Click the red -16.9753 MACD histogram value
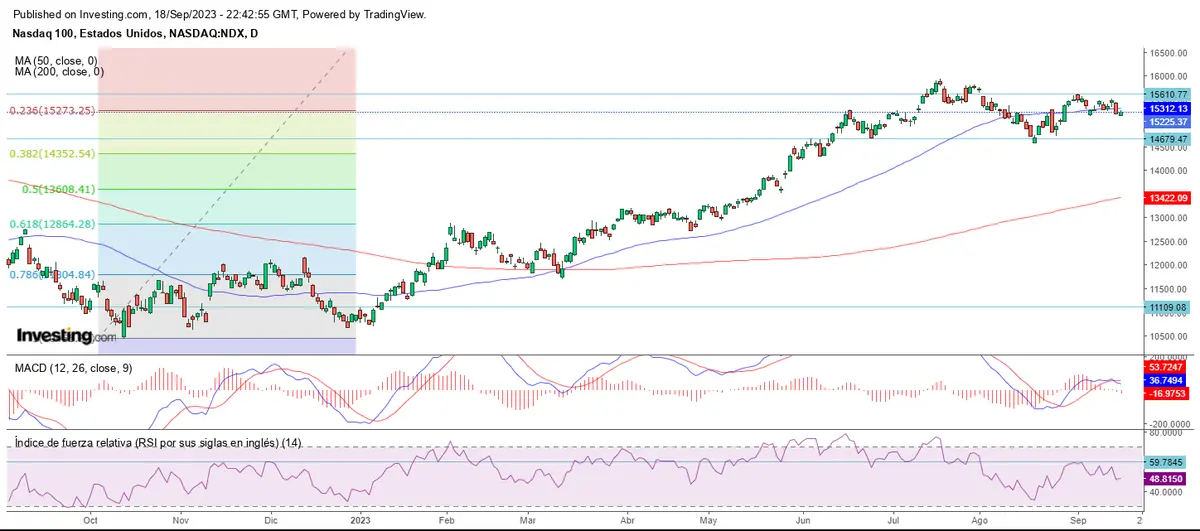This screenshot has width=1200, height=531. [x=1167, y=394]
